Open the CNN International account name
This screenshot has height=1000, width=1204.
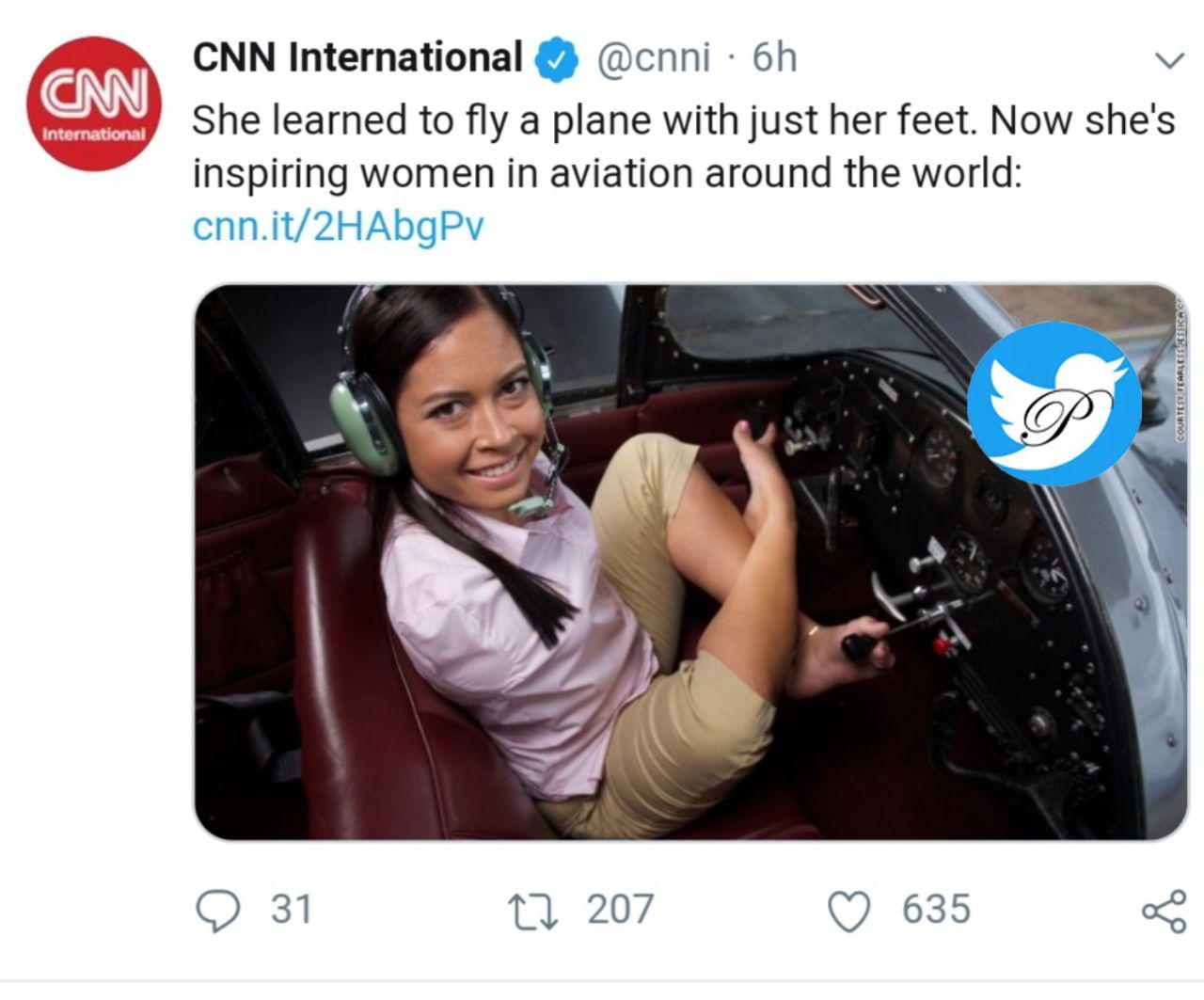pyautogui.click(x=357, y=58)
